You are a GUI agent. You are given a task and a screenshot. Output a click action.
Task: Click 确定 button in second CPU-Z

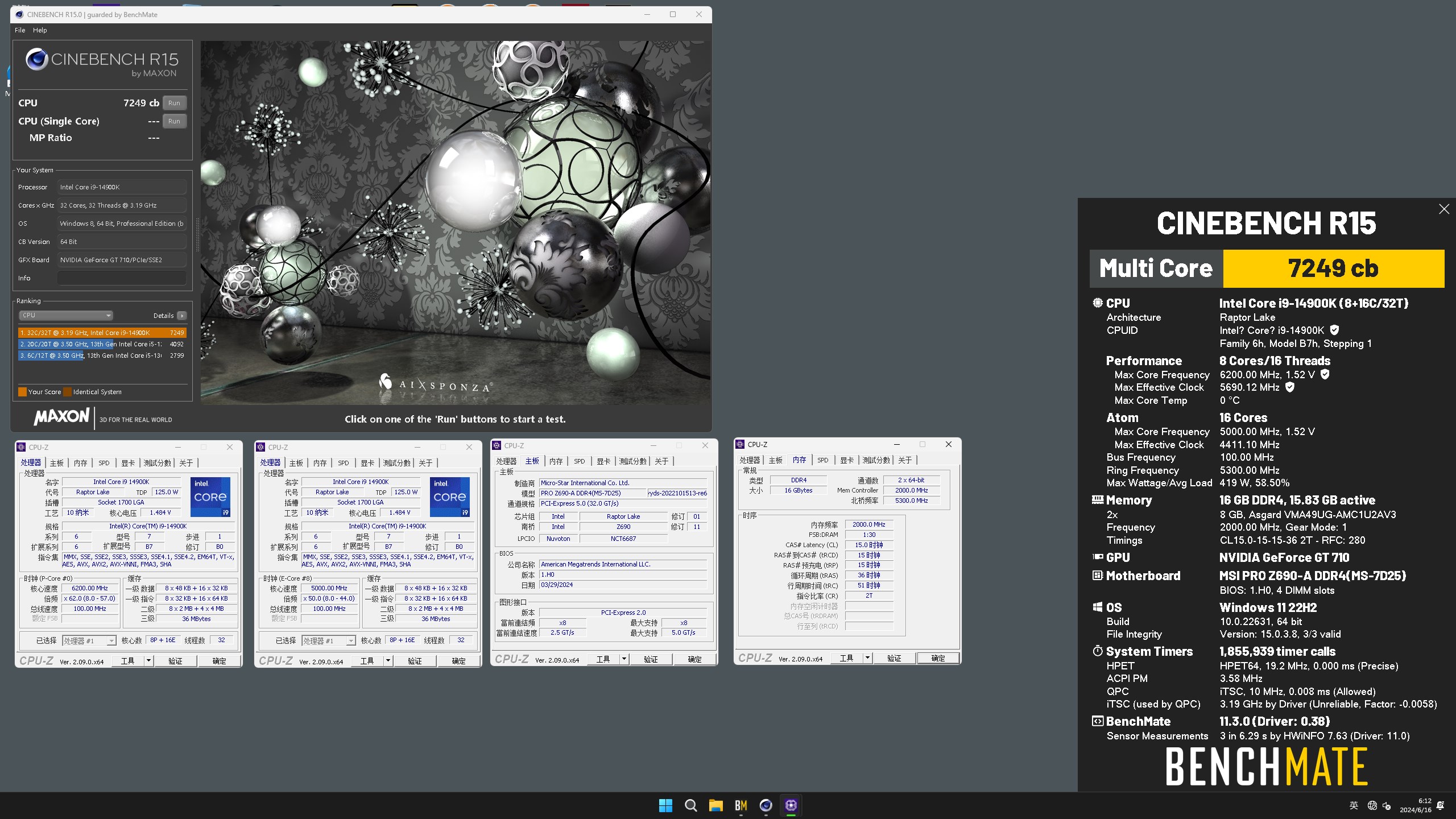458,661
